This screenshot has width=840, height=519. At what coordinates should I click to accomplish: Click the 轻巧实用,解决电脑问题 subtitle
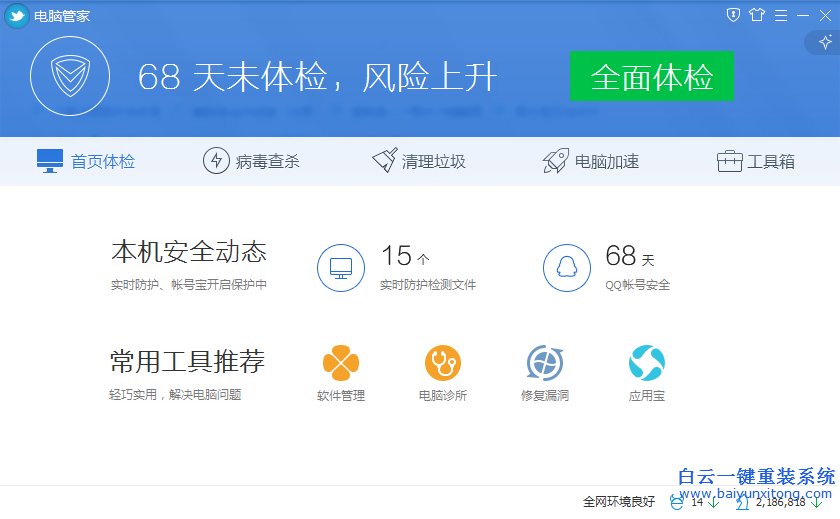[x=175, y=395]
